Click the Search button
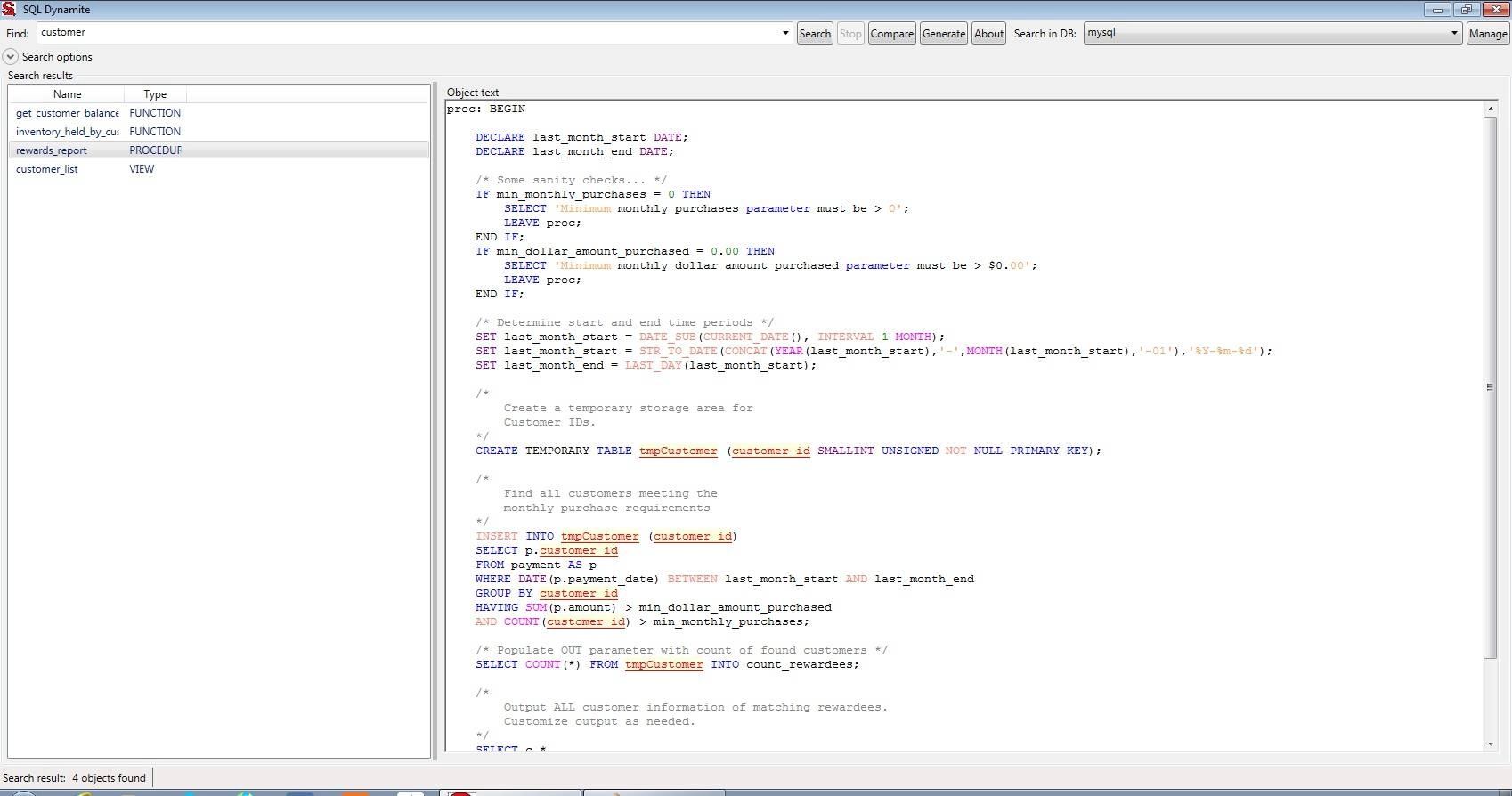The image size is (1512, 796). pyautogui.click(x=815, y=34)
